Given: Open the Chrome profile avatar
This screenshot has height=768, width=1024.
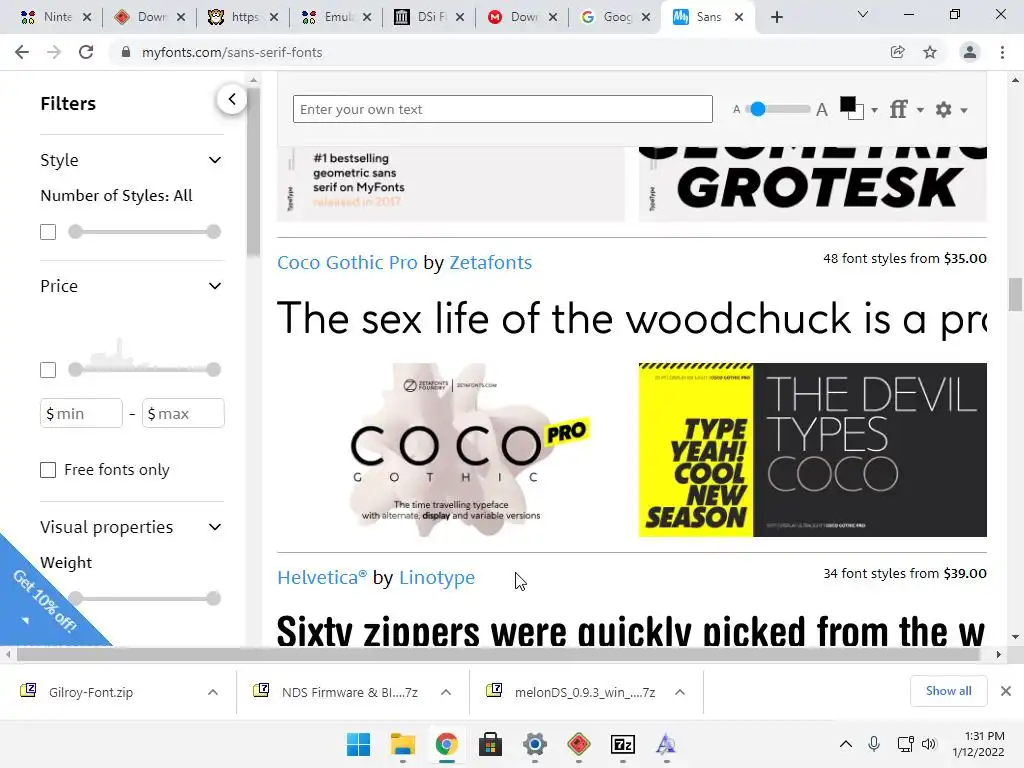Looking at the screenshot, I should pyautogui.click(x=970, y=52).
